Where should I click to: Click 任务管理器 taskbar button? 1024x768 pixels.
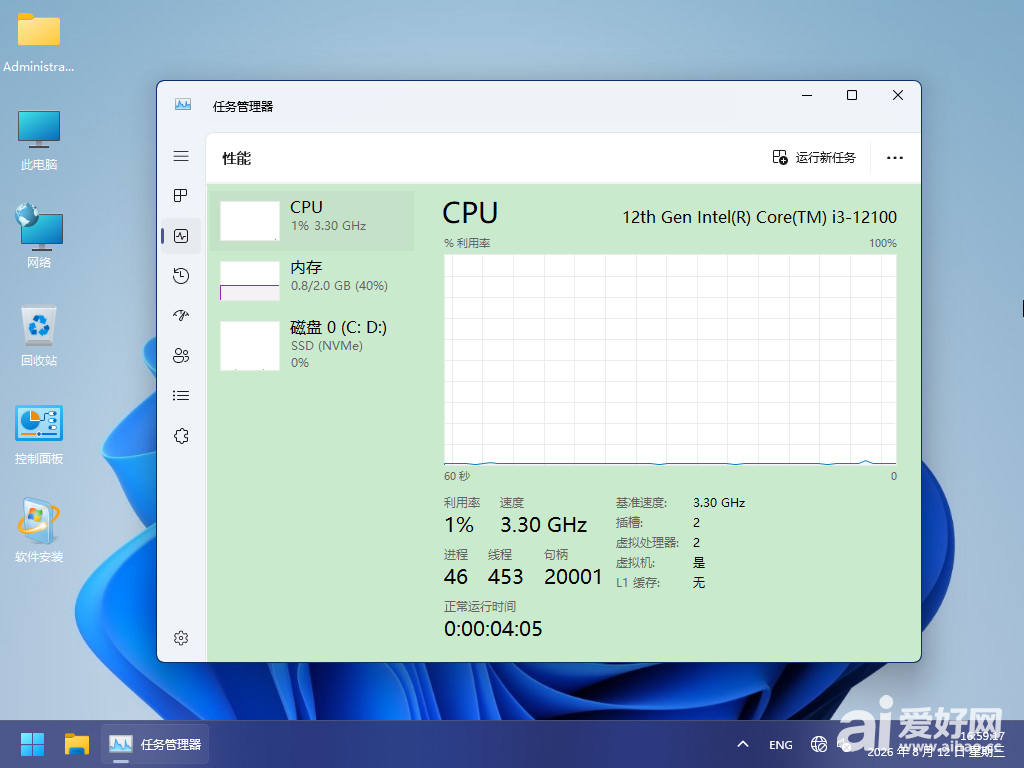tap(155, 744)
